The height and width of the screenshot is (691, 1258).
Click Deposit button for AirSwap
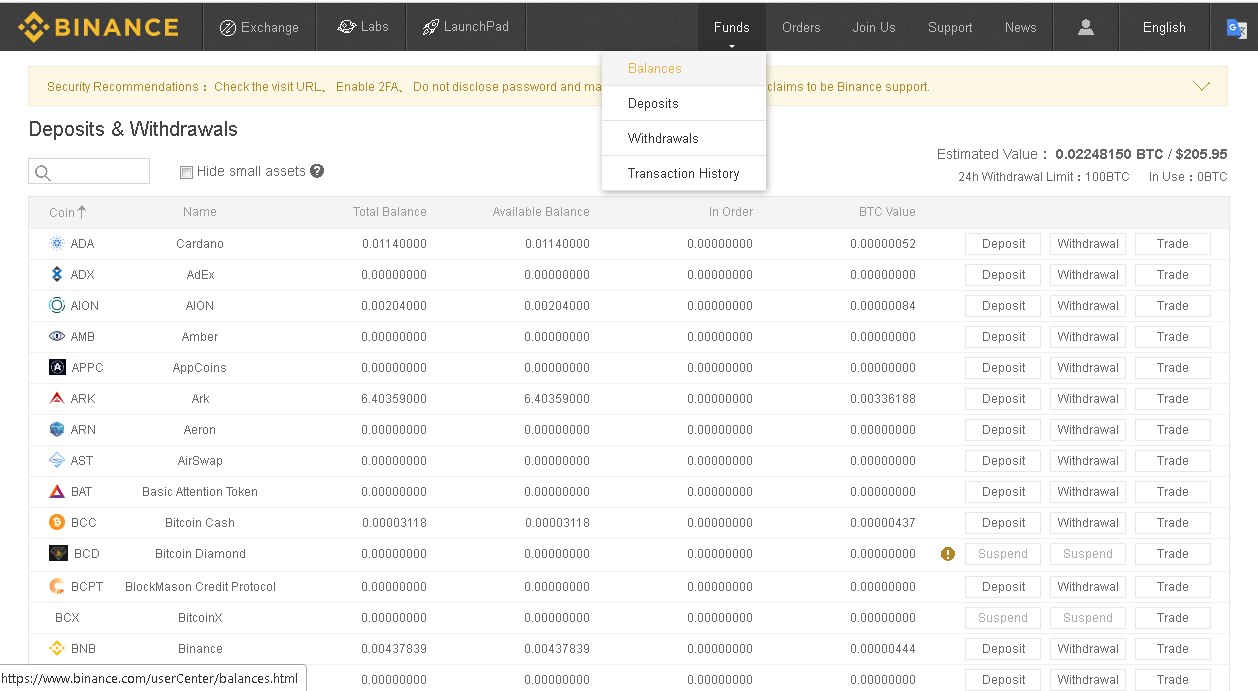(x=1003, y=461)
